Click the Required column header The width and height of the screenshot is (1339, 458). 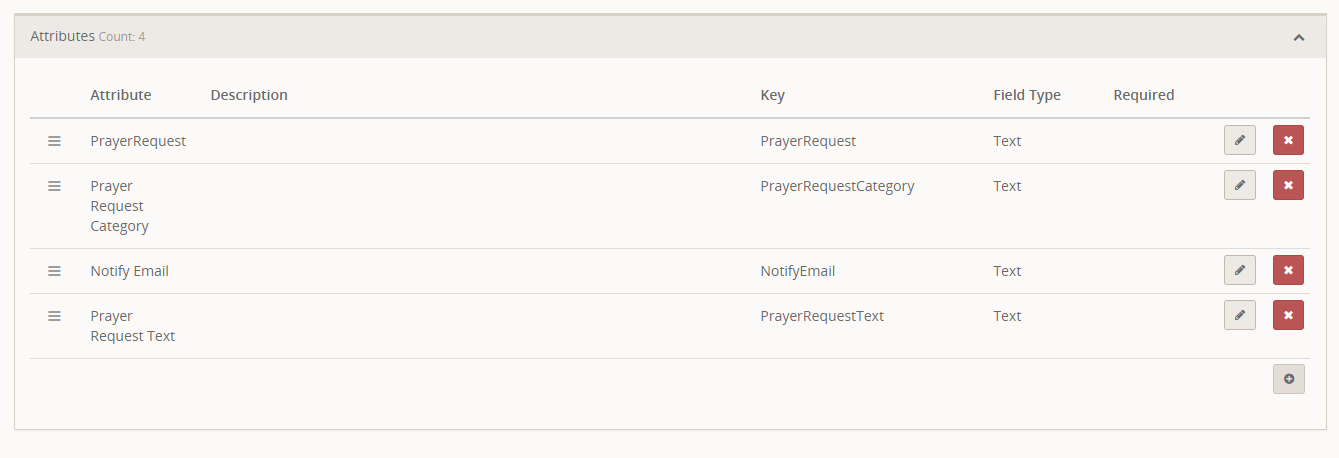[1143, 95]
